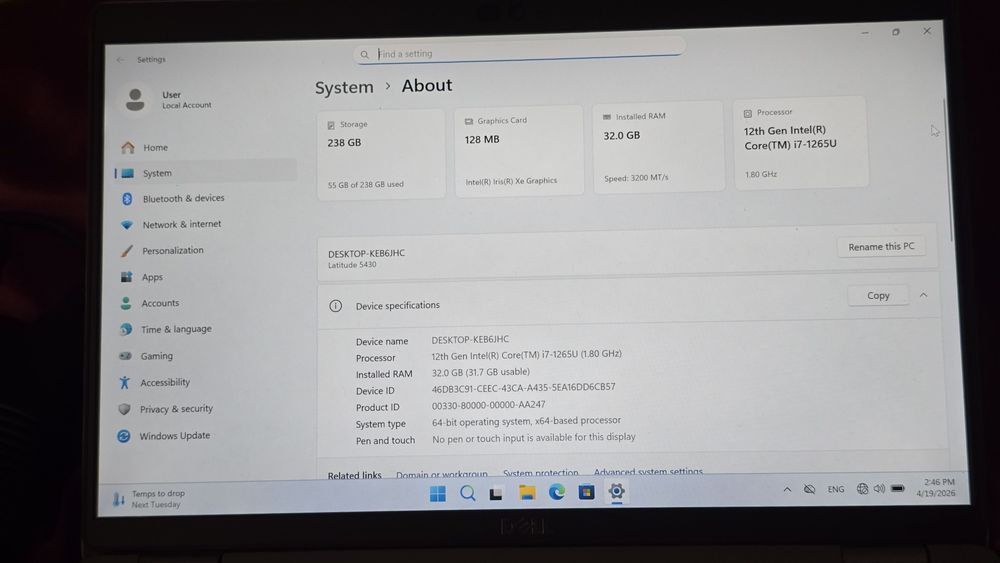Screen dimensions: 1000x563
Task: Click the globe clock icon beside Time & language
Action: tap(126, 330)
